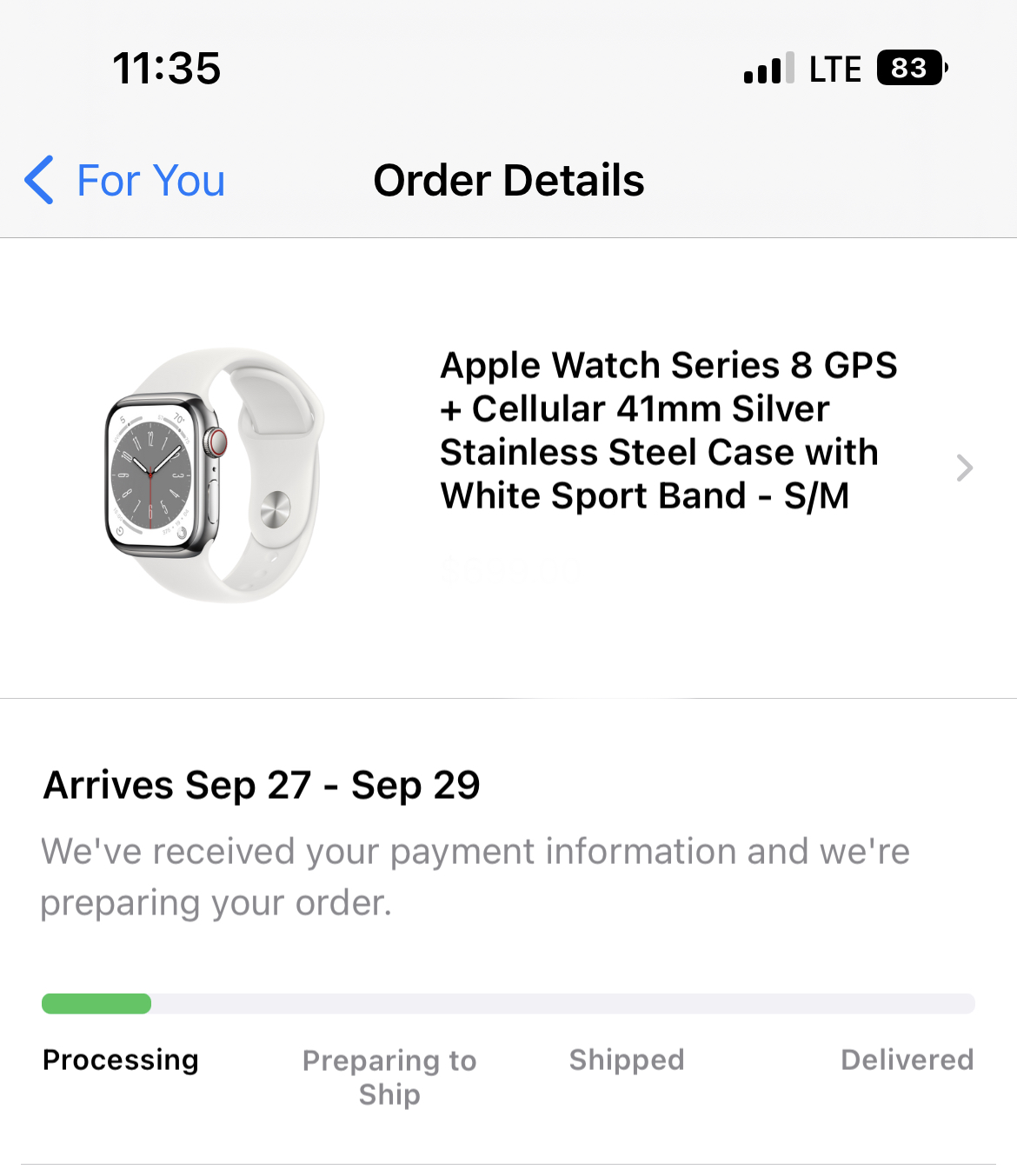
Task: Tap the payment received status message
Action: coord(475,876)
